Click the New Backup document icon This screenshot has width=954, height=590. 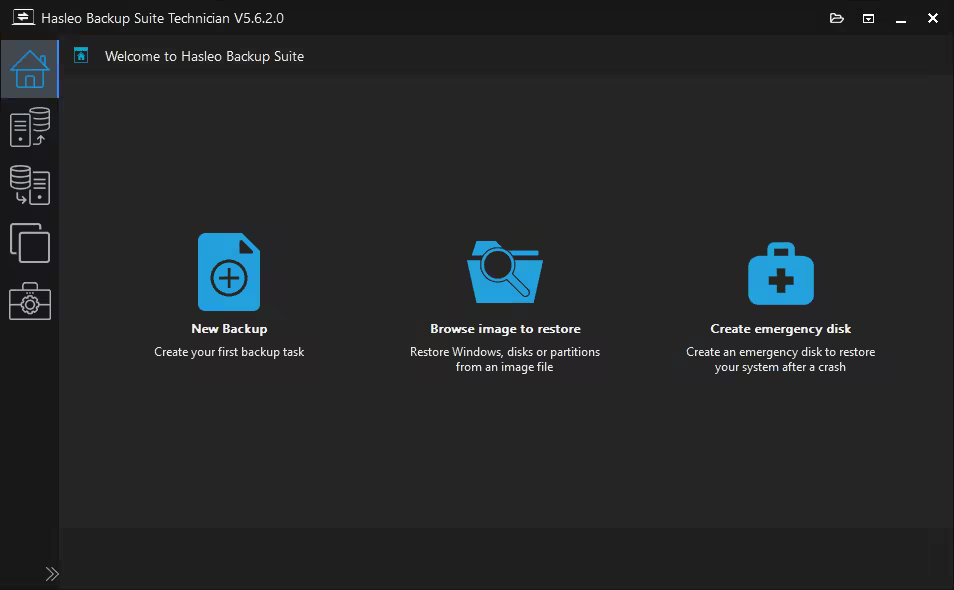point(228,271)
